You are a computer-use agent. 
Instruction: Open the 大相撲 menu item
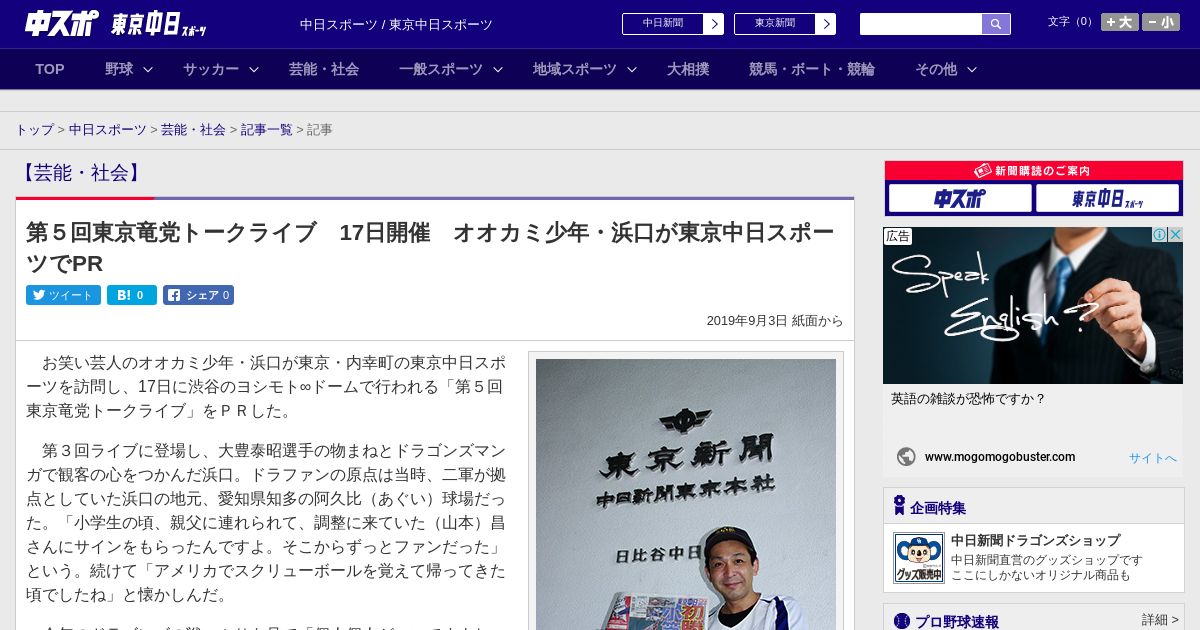click(688, 69)
